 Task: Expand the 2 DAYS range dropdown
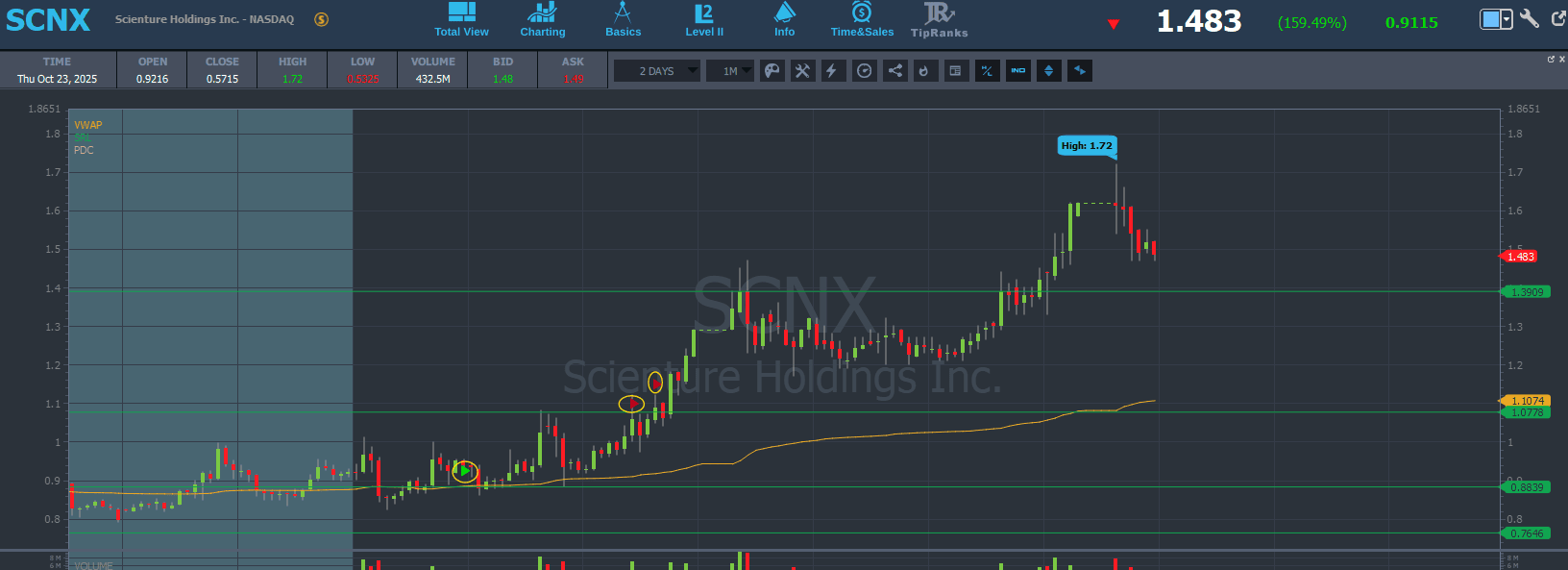657,71
